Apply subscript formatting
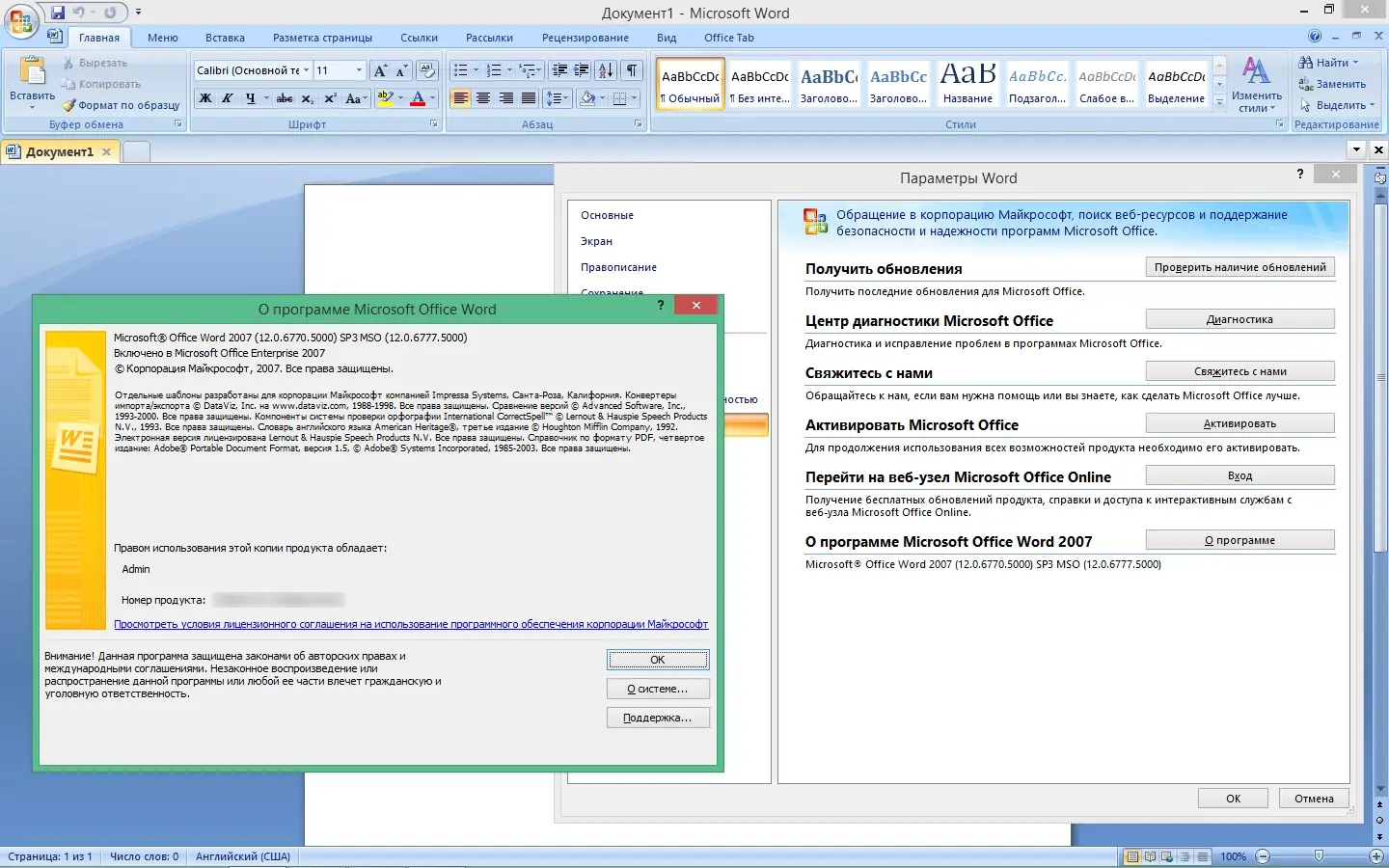 tap(307, 98)
